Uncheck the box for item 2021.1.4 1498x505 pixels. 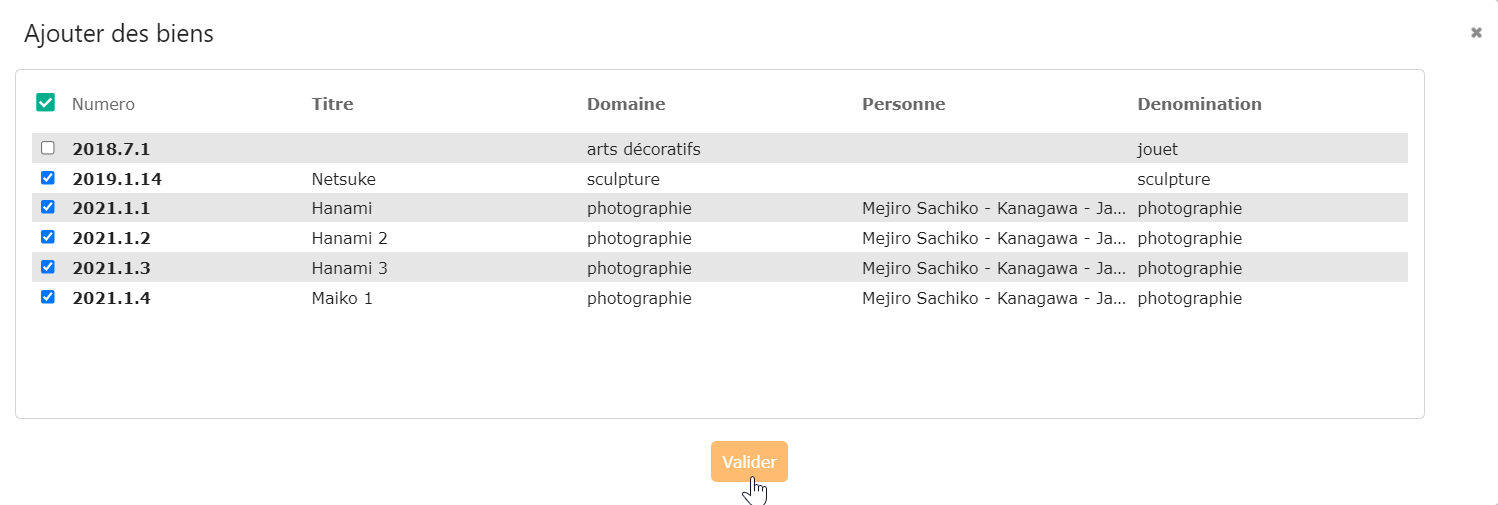[47, 297]
